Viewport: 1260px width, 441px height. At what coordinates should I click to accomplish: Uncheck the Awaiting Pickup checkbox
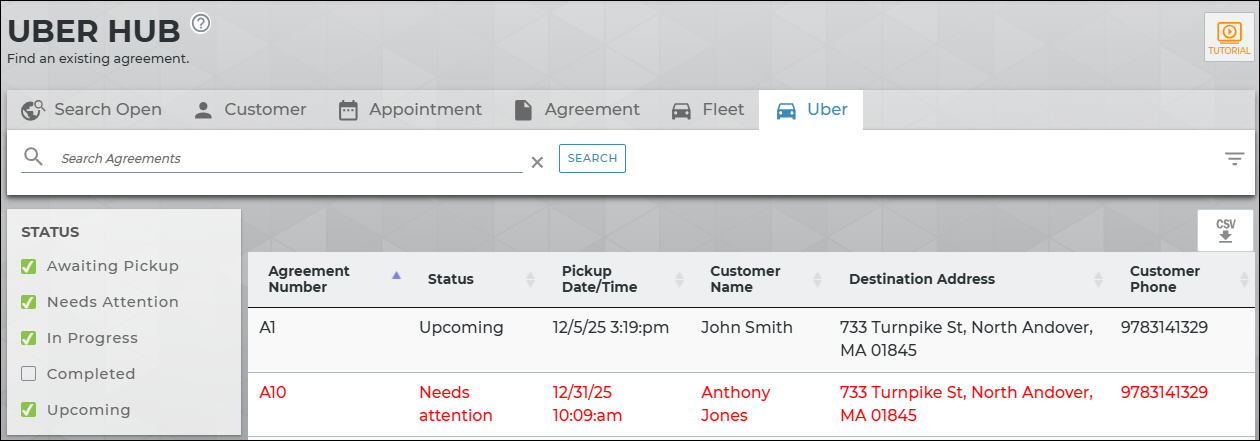tap(29, 266)
